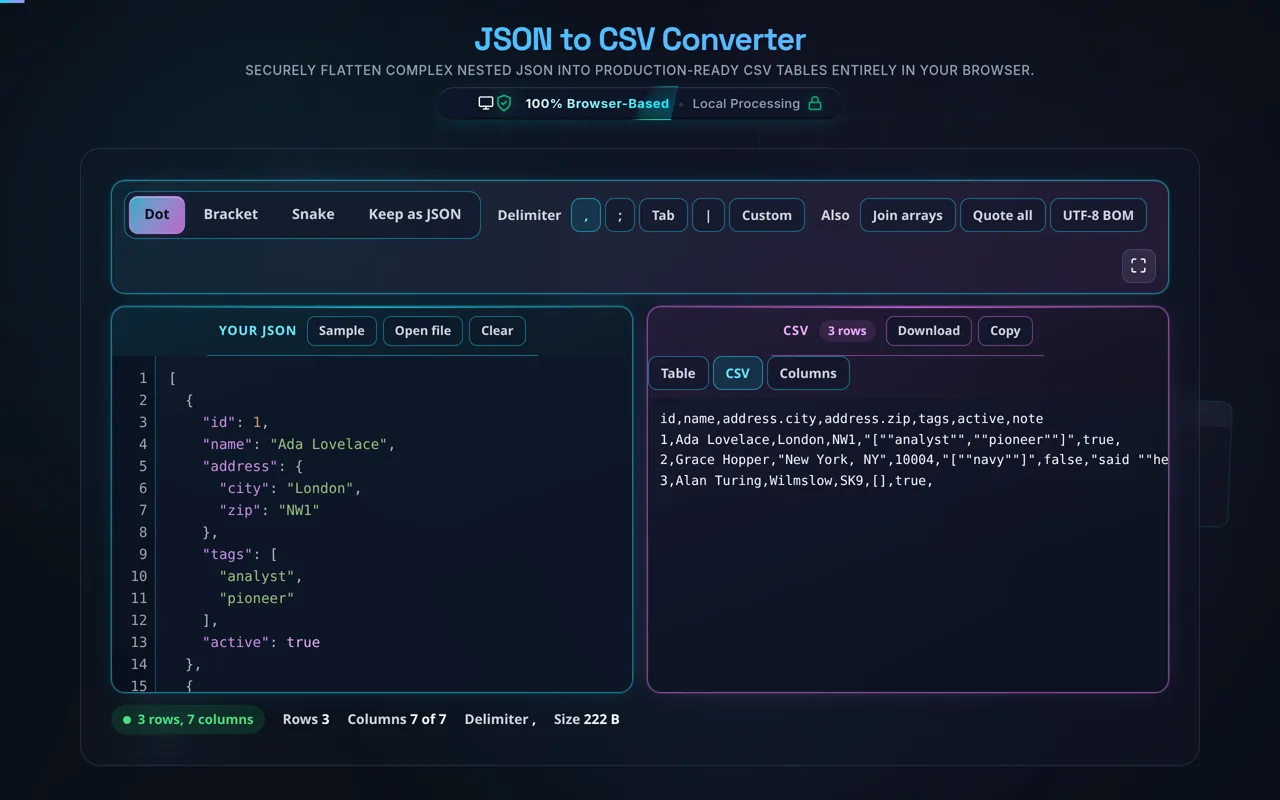This screenshot has height=800, width=1280.
Task: Click the "3 rows" badge
Action: (847, 331)
